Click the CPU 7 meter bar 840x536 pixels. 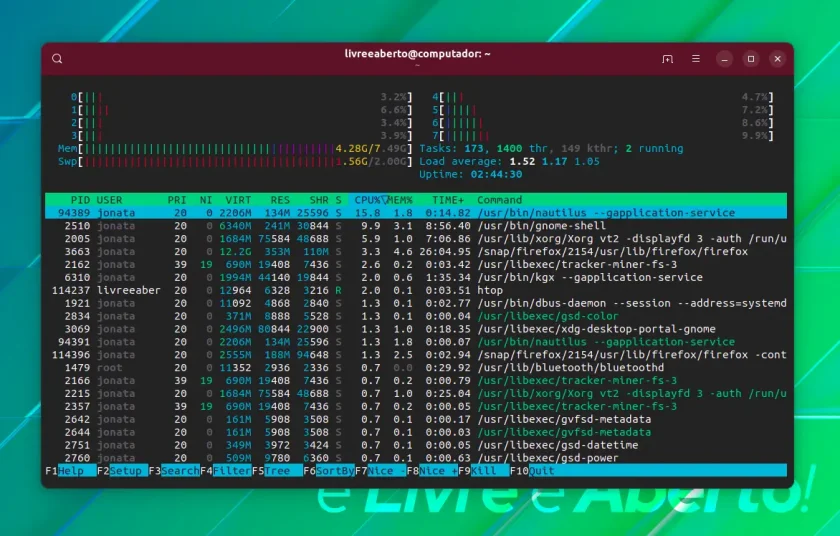[x=603, y=135]
